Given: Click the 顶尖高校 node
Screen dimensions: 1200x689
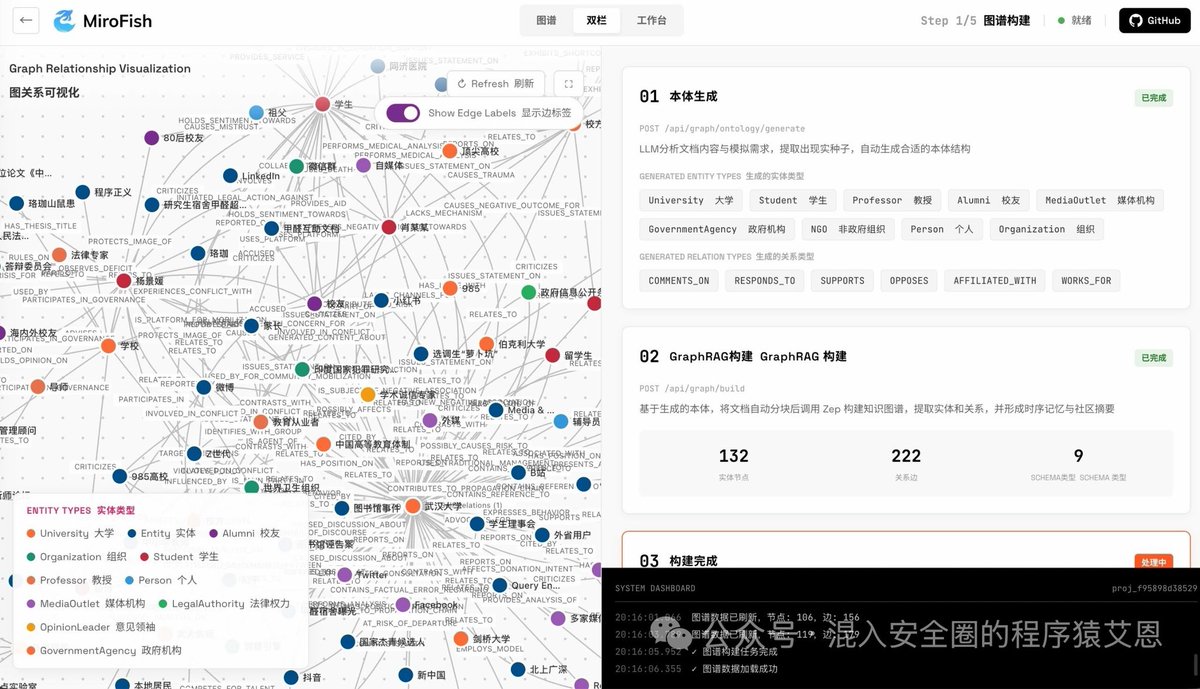Looking at the screenshot, I should (450, 151).
